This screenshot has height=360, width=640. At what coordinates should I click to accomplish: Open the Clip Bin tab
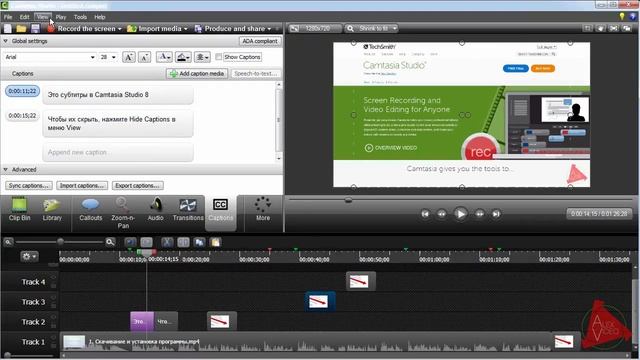tap(20, 209)
